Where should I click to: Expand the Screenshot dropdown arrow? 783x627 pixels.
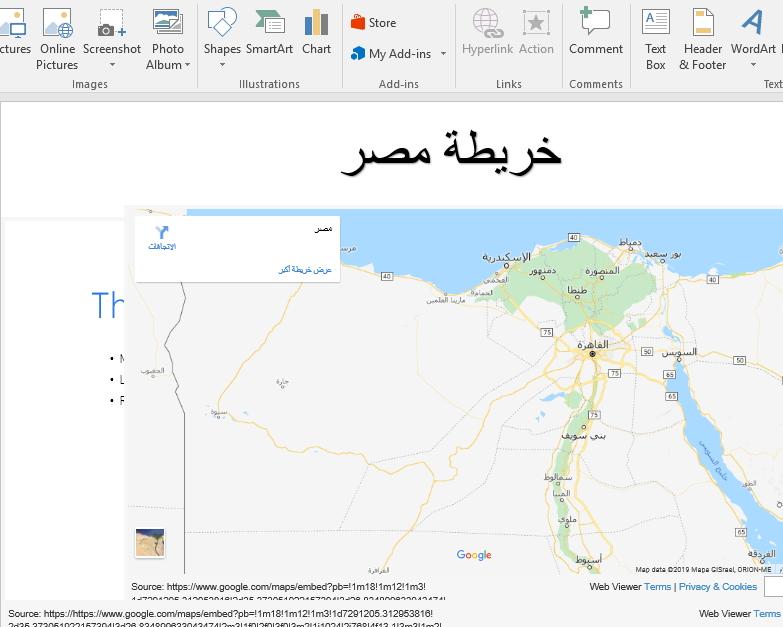[112, 65]
